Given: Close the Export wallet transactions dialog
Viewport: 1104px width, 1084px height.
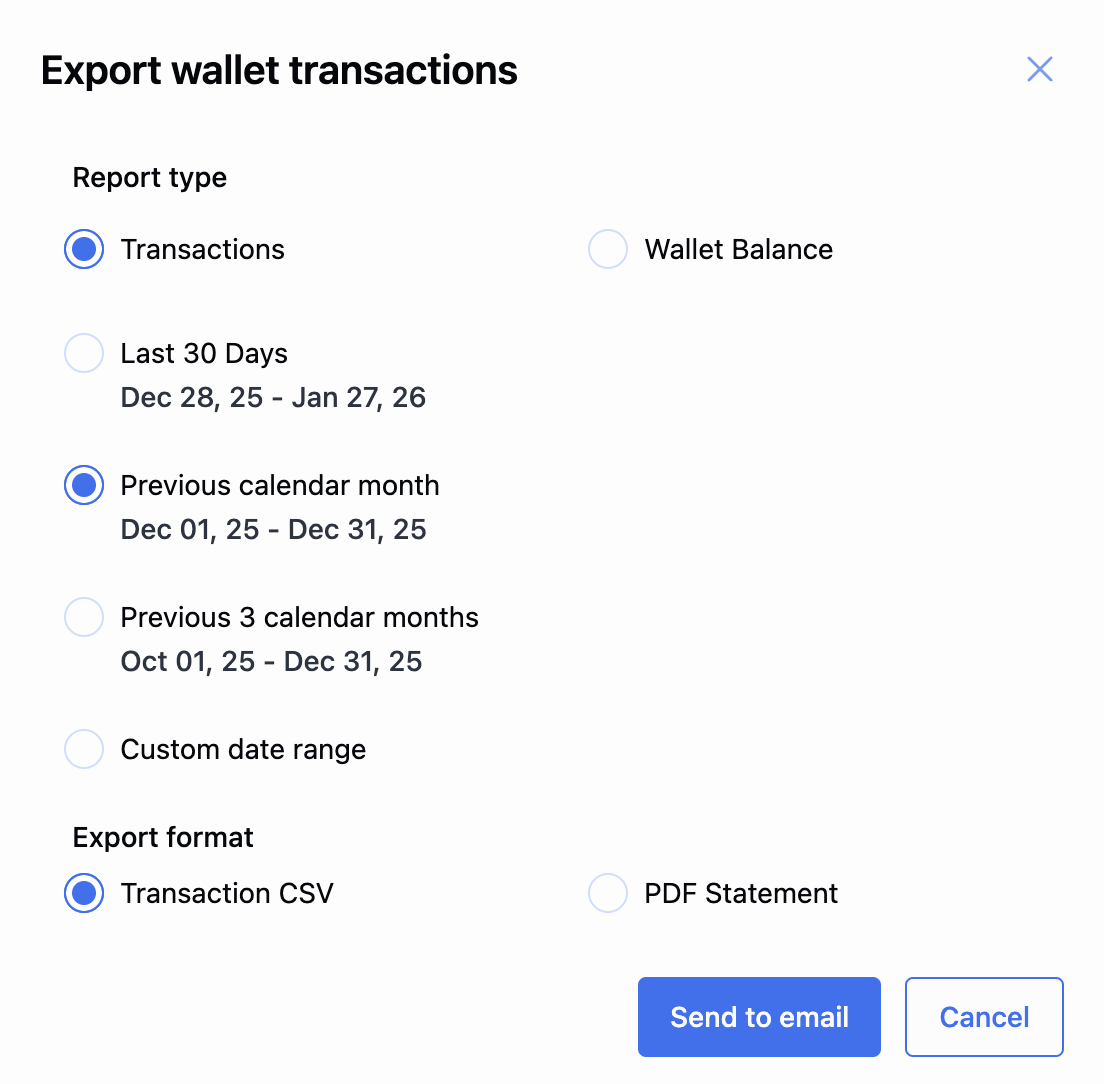Looking at the screenshot, I should [x=1039, y=69].
